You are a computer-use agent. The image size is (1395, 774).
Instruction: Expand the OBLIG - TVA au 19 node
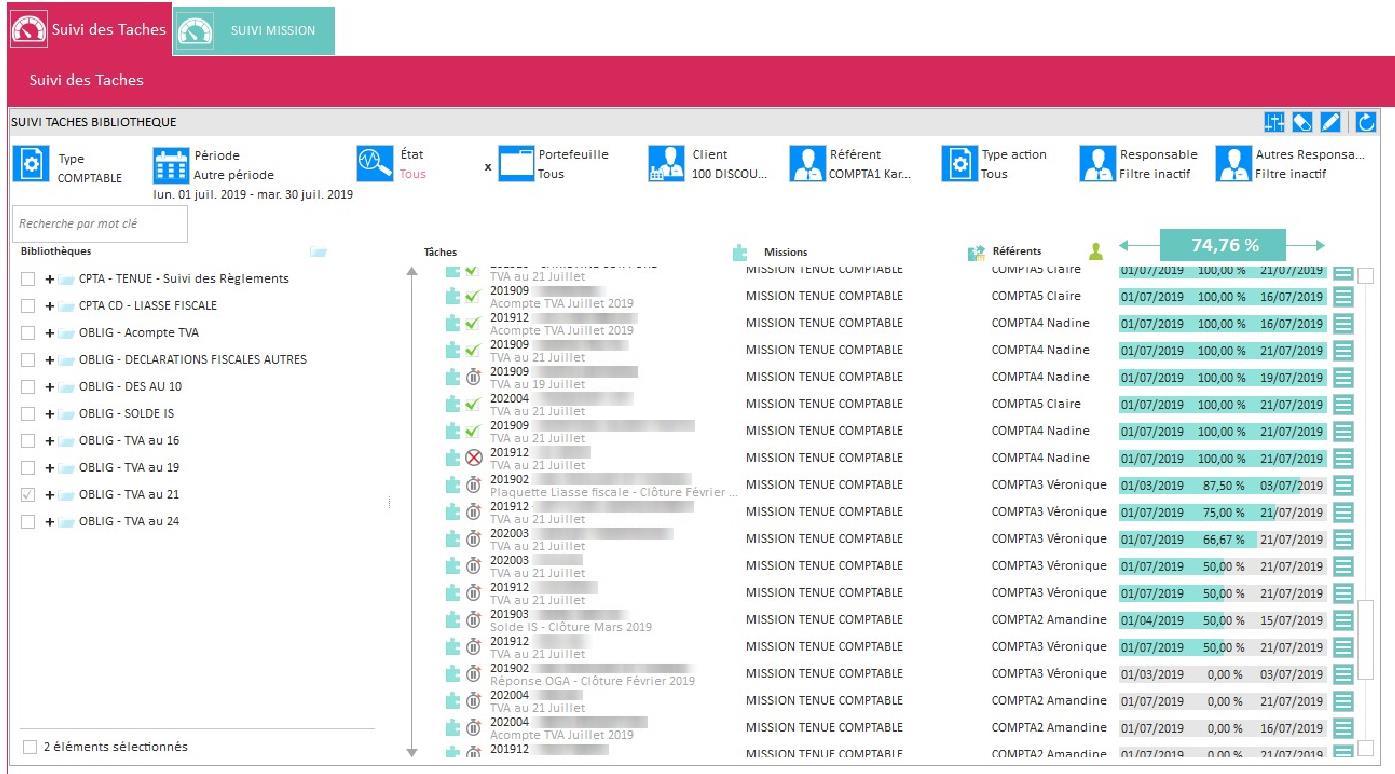(x=50, y=468)
